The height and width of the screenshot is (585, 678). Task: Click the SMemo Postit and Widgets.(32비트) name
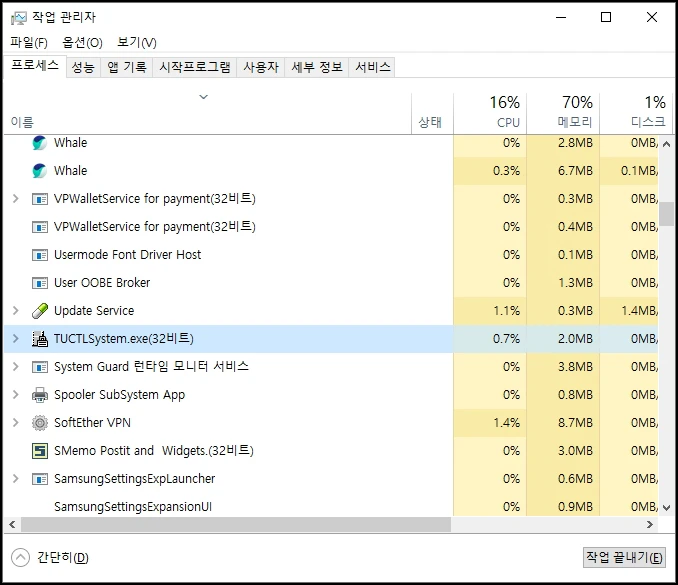(x=154, y=451)
